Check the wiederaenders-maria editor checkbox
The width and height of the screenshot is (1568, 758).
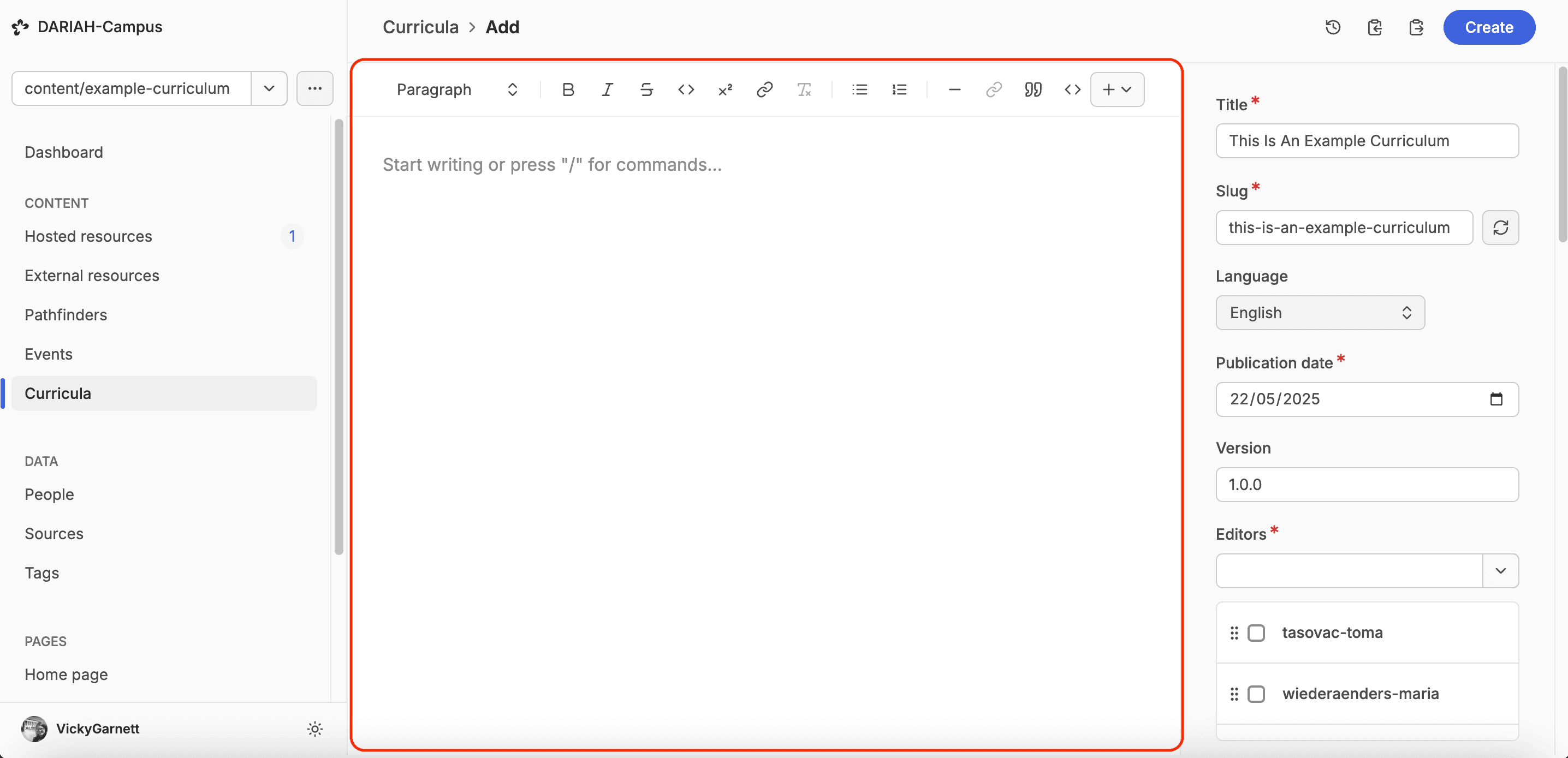1256,694
